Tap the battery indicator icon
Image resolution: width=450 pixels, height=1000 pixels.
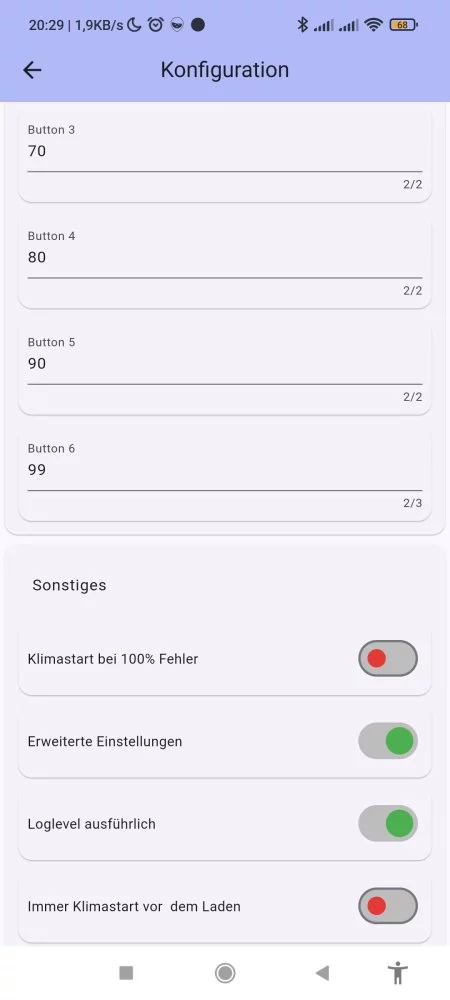(403, 25)
